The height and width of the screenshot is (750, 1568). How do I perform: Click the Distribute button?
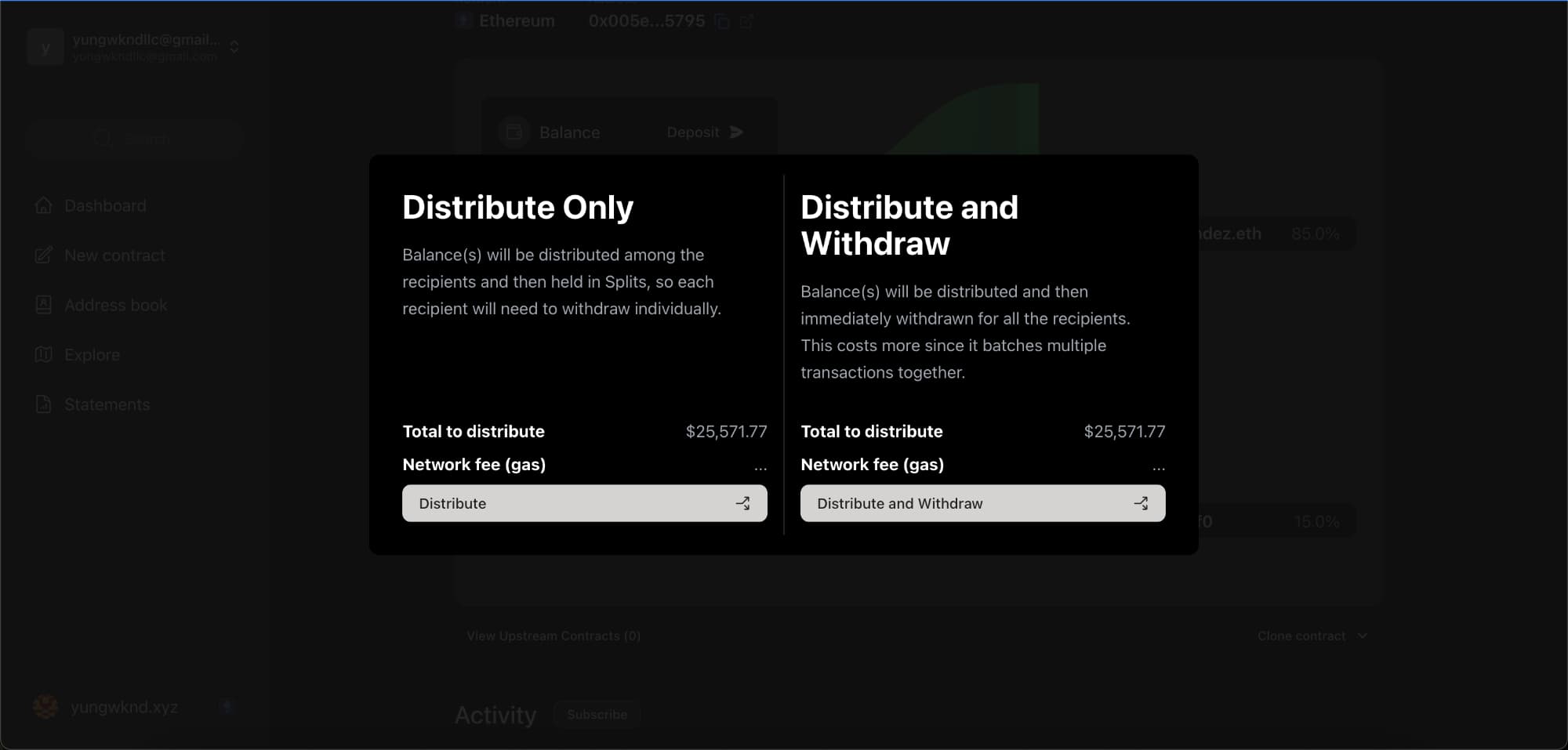point(583,503)
